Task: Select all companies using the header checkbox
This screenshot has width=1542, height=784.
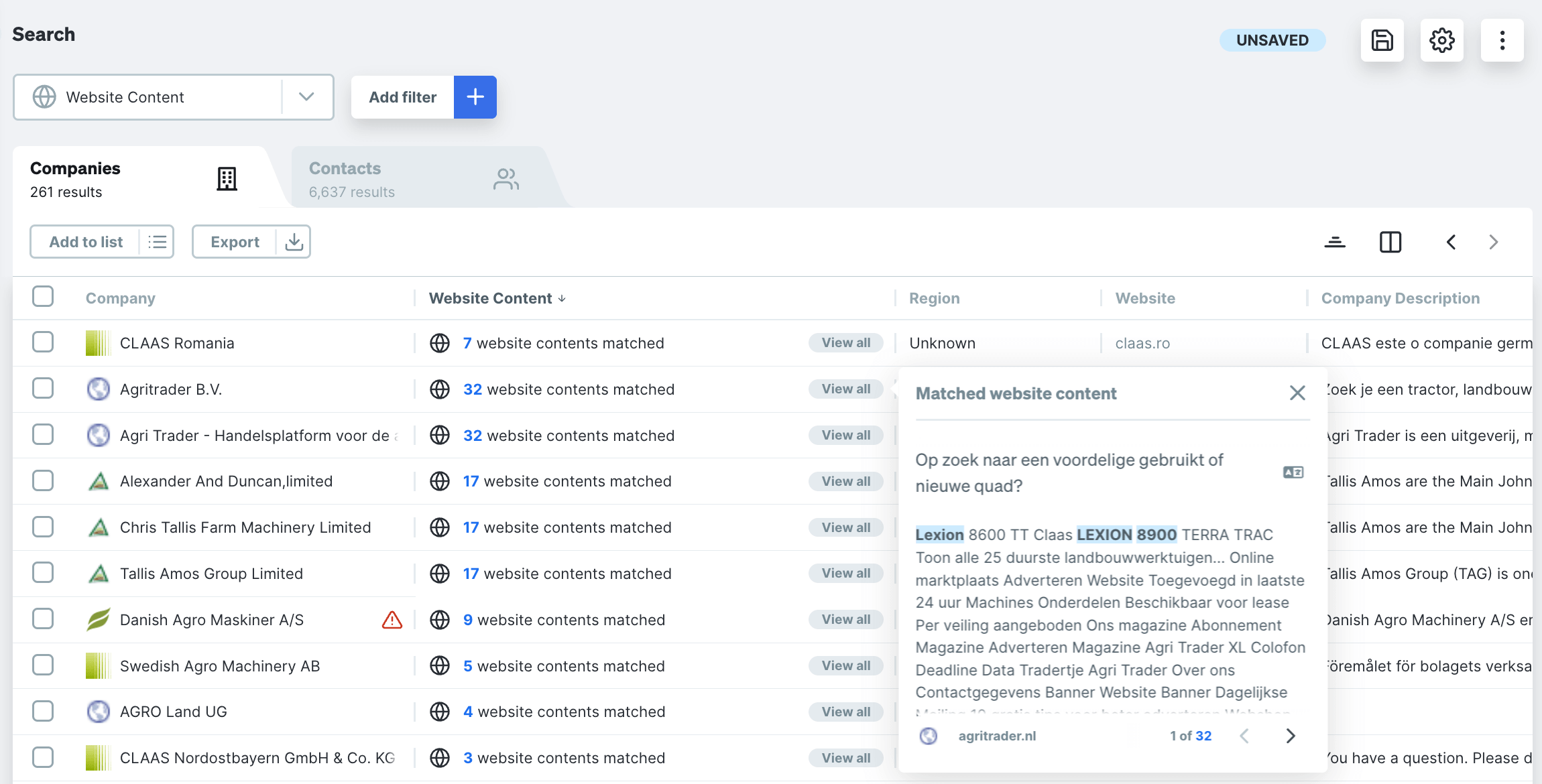Action: (x=42, y=296)
